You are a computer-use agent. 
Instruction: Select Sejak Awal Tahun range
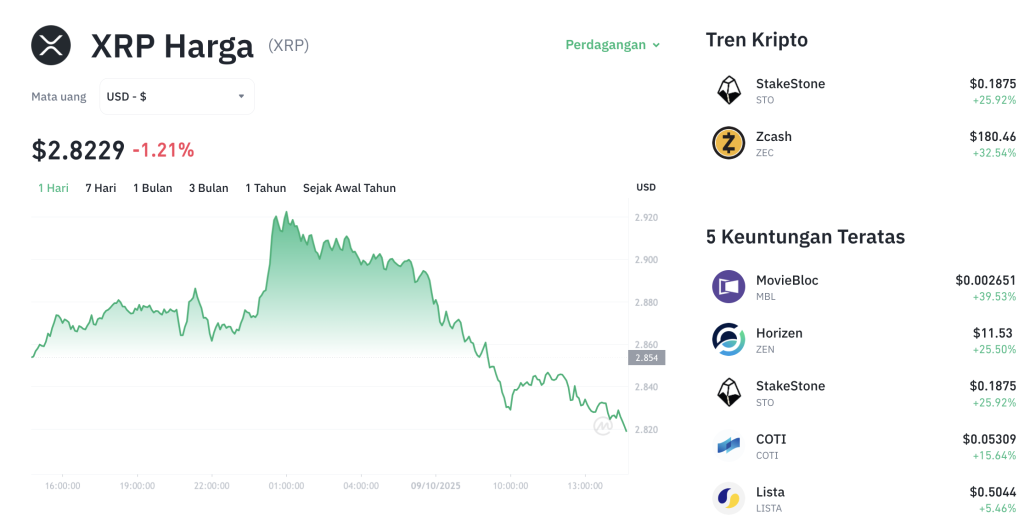pos(349,188)
